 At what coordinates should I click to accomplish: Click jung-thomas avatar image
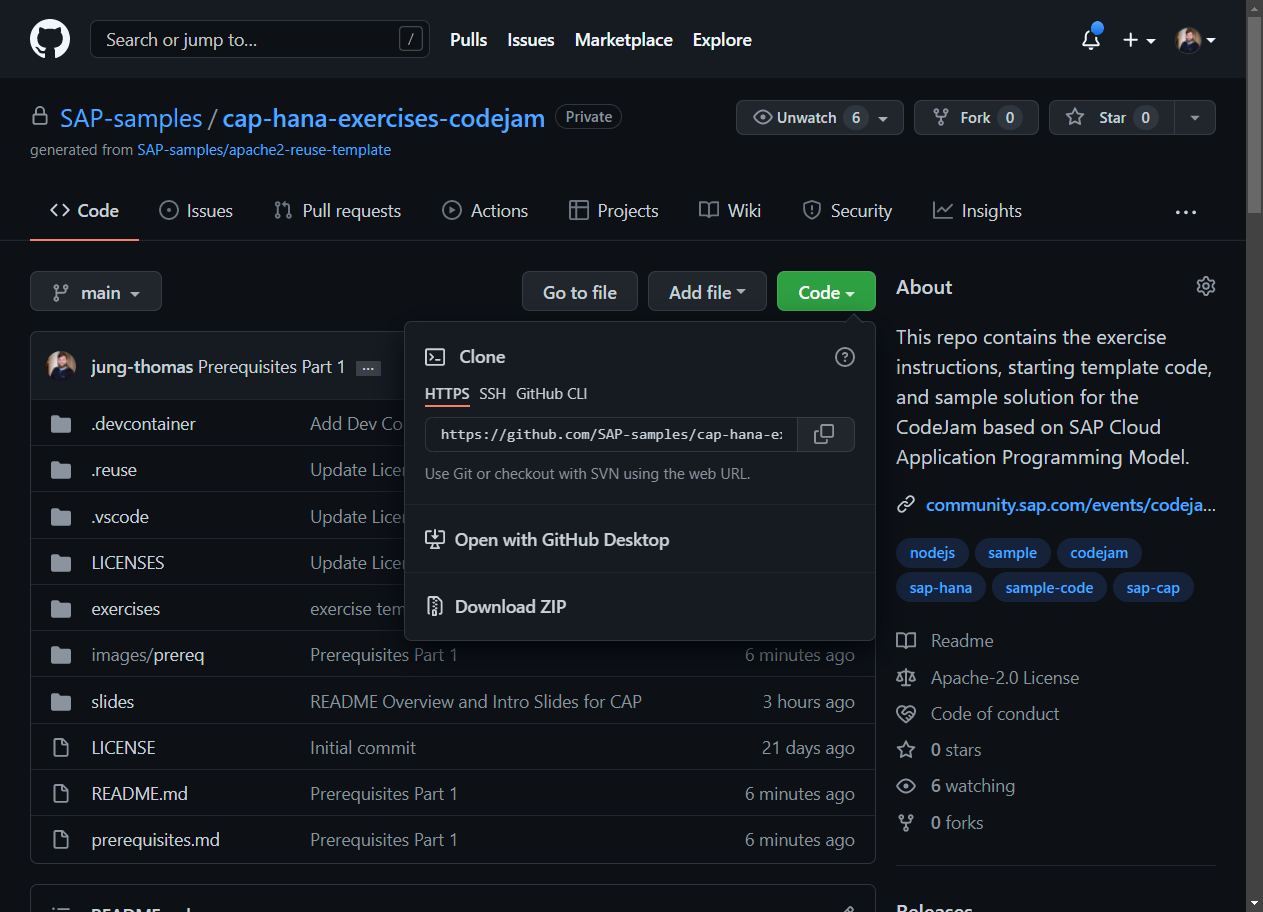coord(61,366)
